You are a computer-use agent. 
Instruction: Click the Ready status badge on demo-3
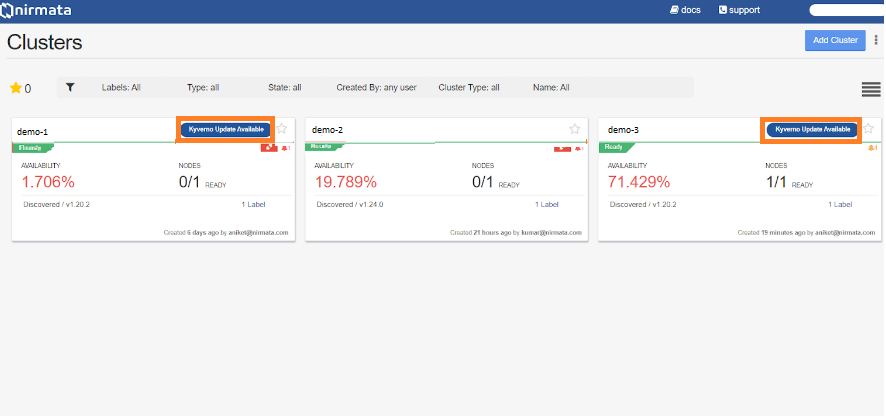pyautogui.click(x=616, y=147)
